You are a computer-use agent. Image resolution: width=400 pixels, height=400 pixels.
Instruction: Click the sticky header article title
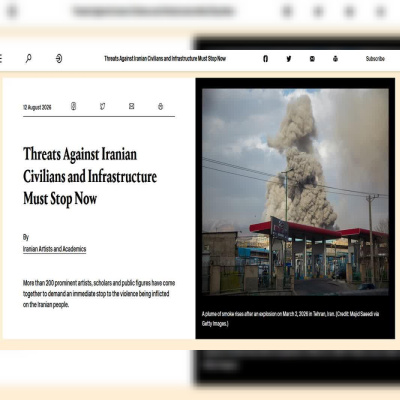point(165,59)
